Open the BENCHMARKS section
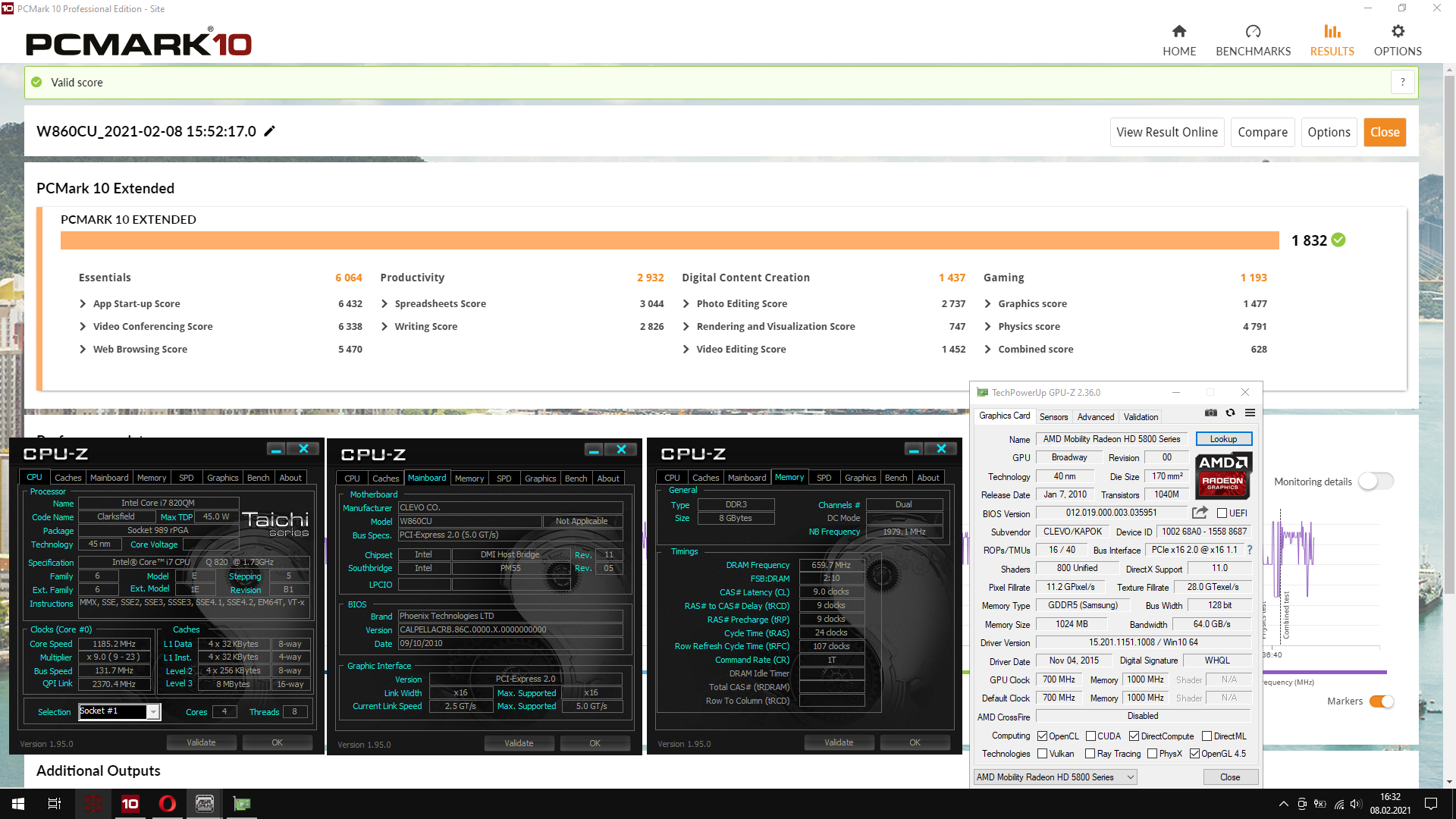The image size is (1456, 819). tap(1253, 41)
